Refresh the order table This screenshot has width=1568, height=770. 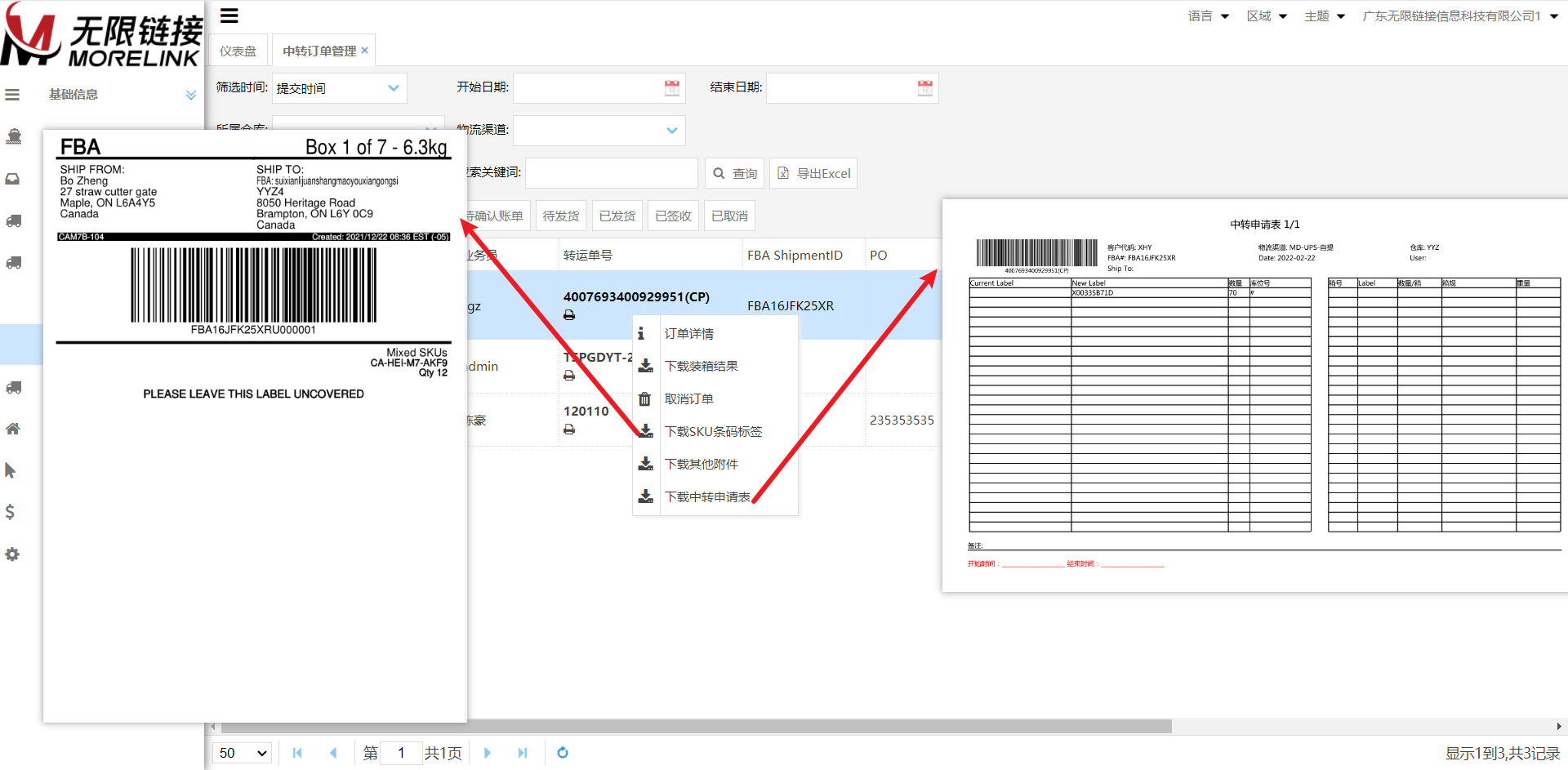coord(563,753)
